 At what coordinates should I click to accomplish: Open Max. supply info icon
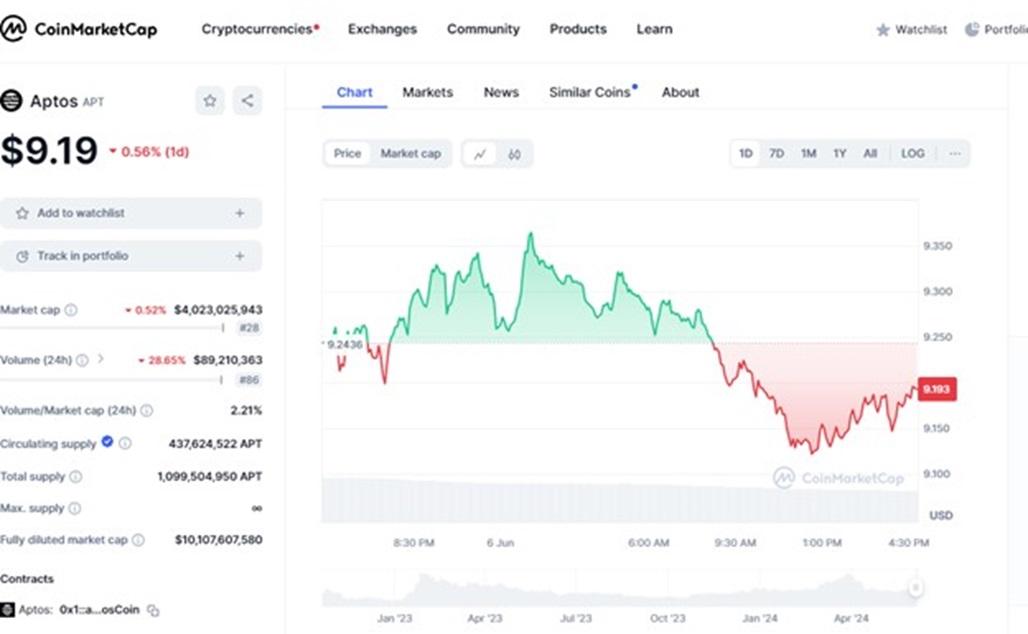click(x=75, y=508)
